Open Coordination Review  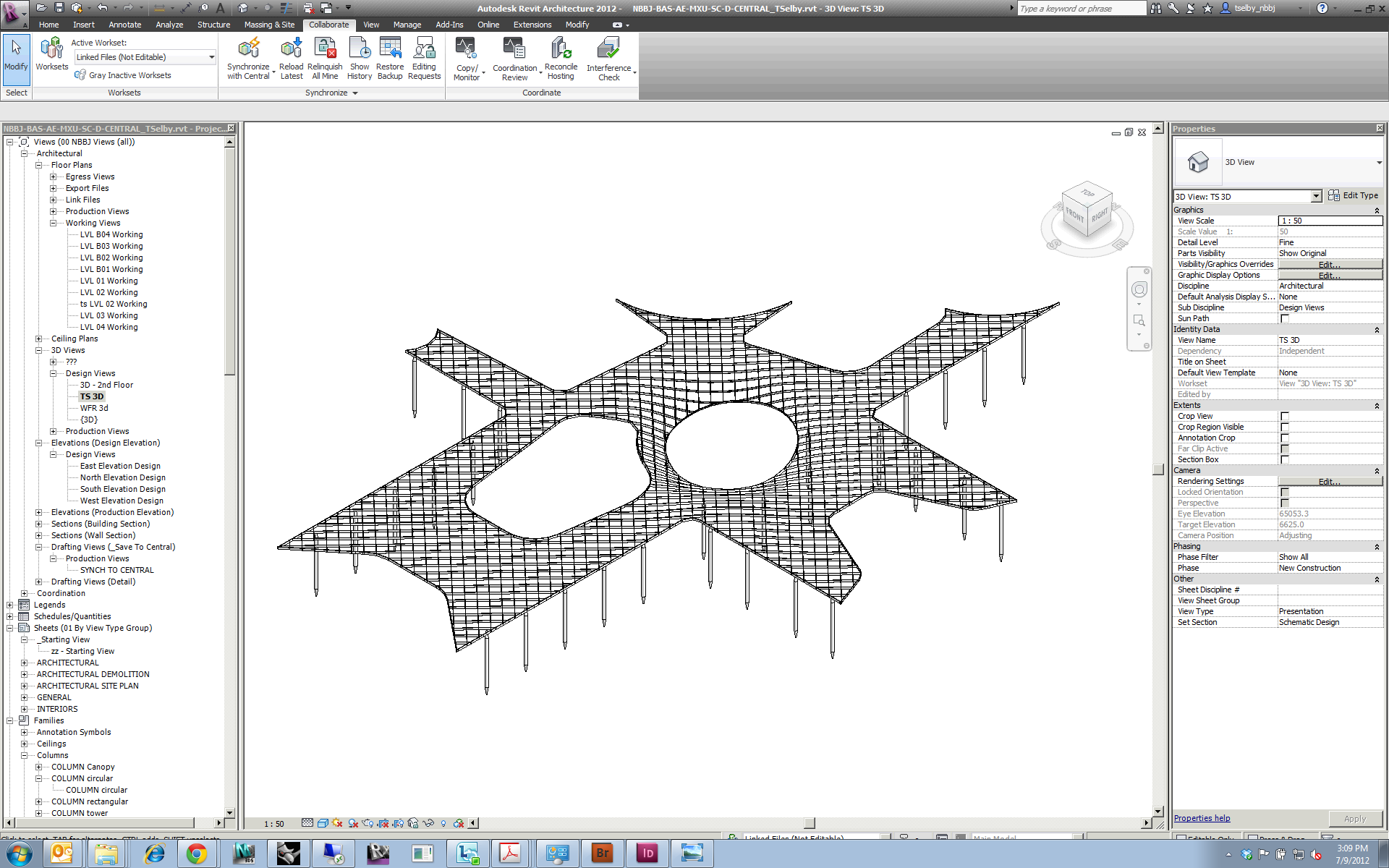[515, 59]
